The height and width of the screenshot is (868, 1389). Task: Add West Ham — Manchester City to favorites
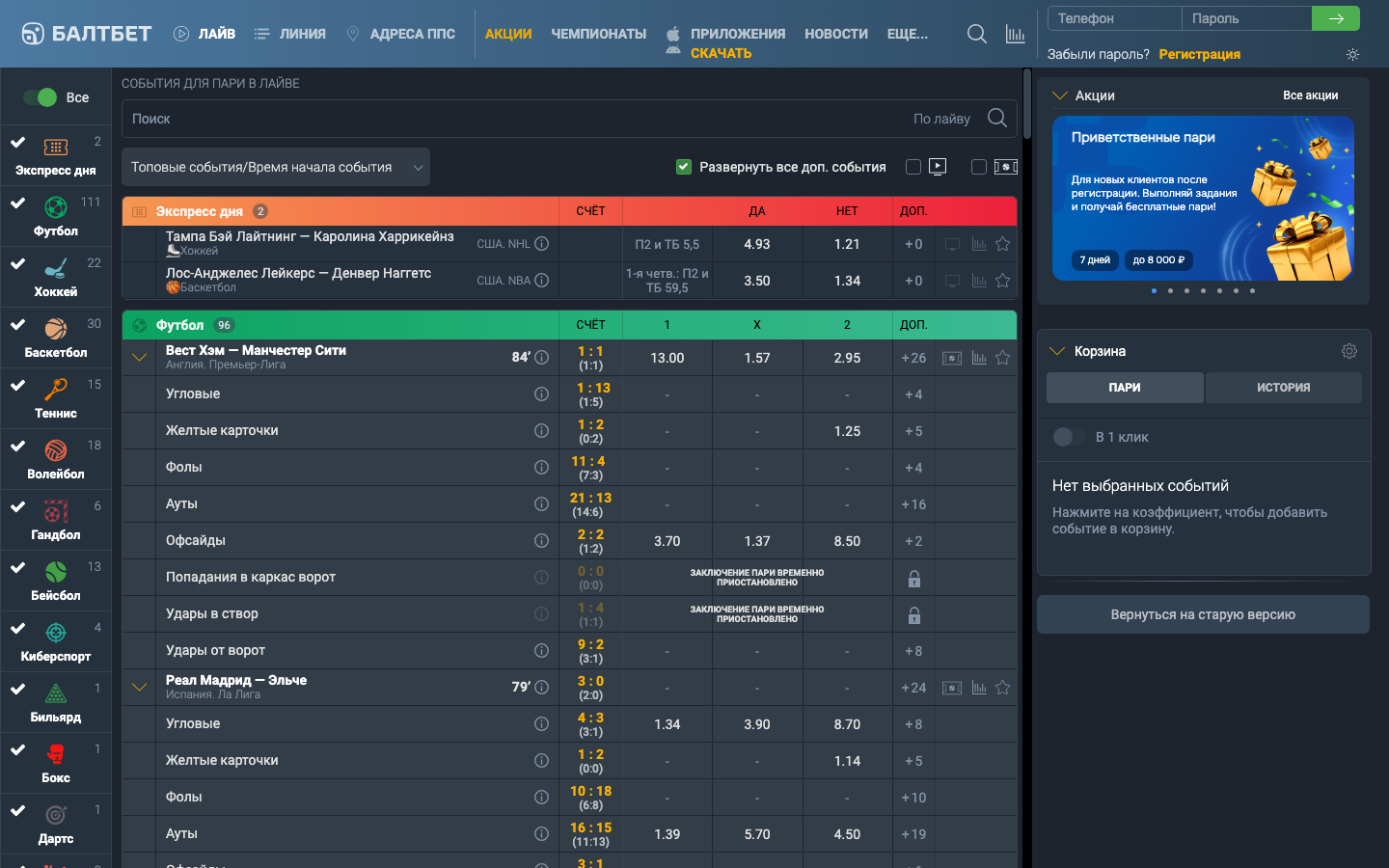[1002, 358]
